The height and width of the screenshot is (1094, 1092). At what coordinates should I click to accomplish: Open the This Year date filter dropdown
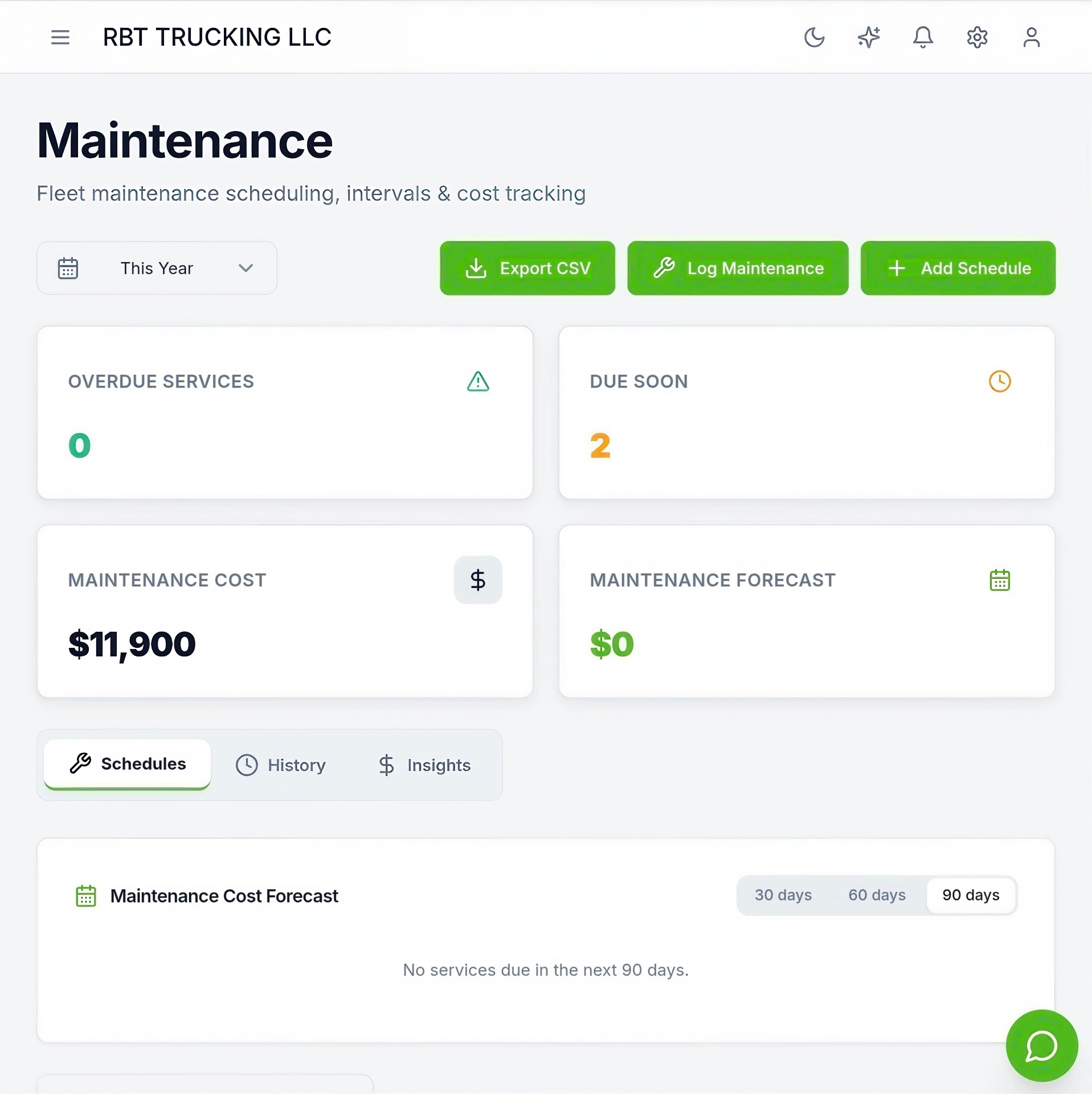(157, 268)
